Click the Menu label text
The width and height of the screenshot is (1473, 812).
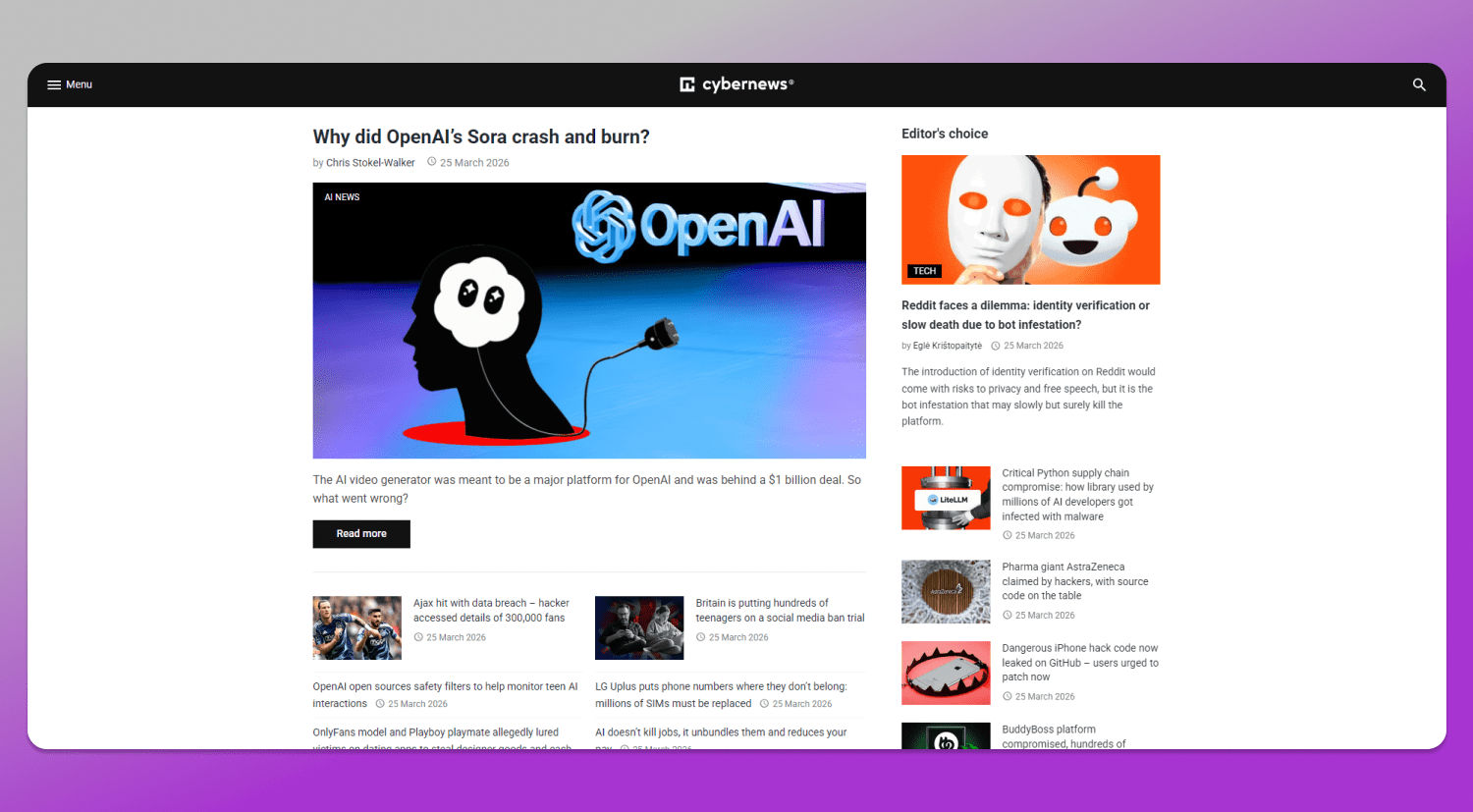click(79, 85)
